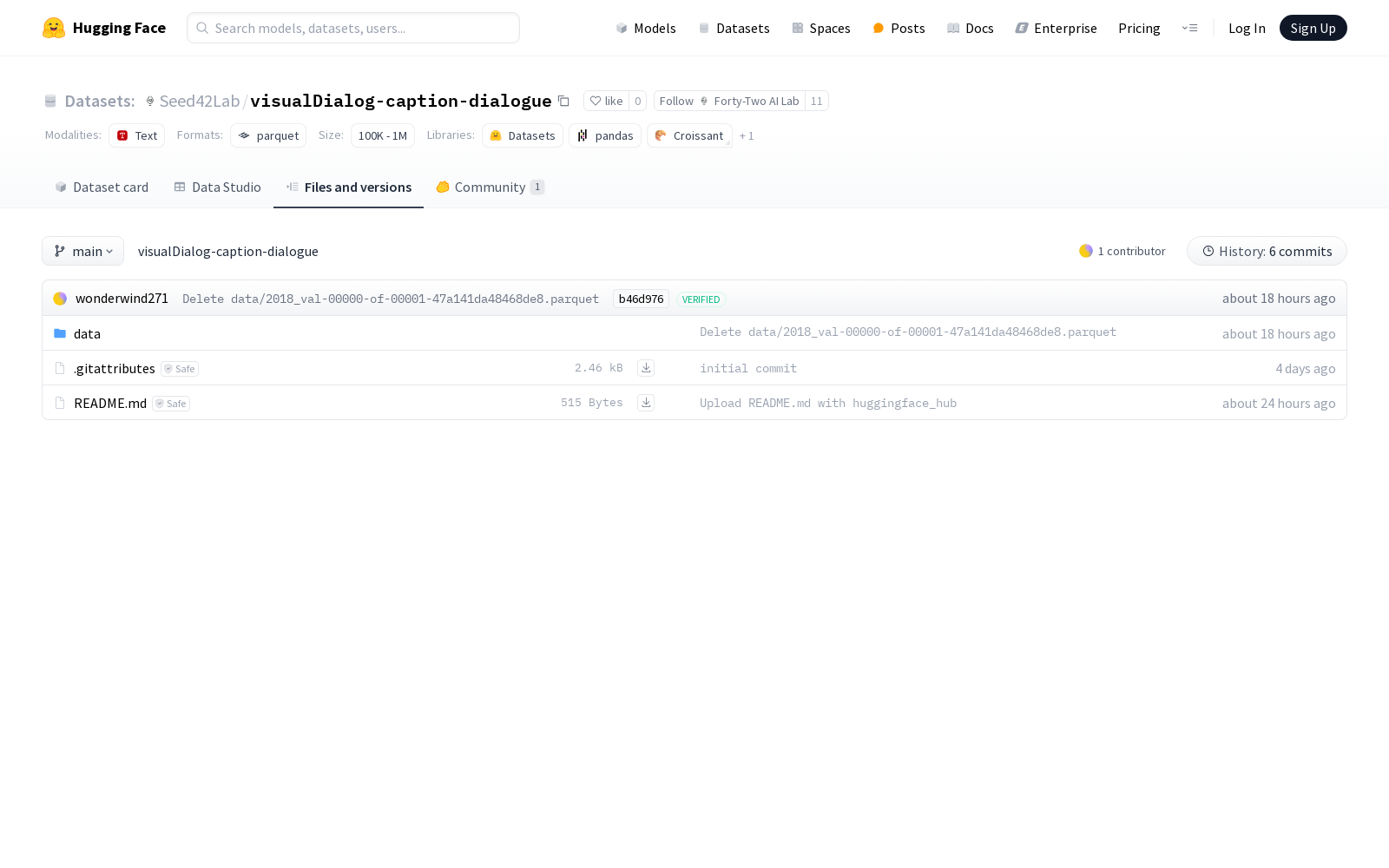The height and width of the screenshot is (868, 1389).
Task: Toggle Follow for Forty-Two AI Lab
Action: tap(676, 101)
